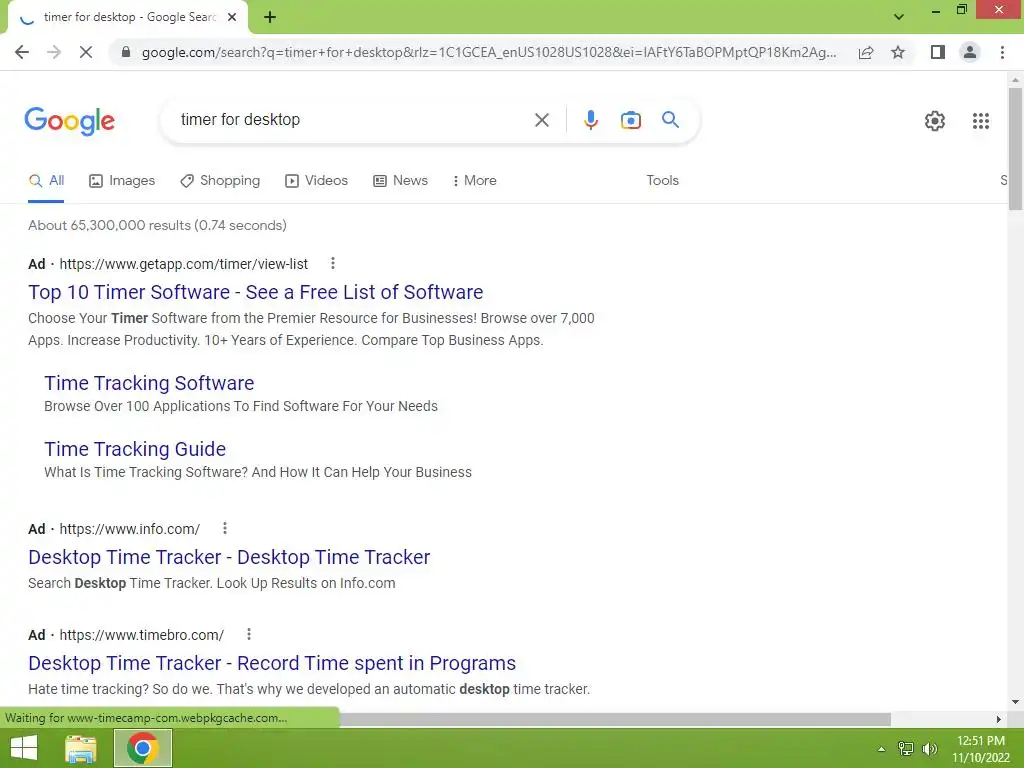Switch to News results
This screenshot has width=1024, height=768.
tap(400, 180)
